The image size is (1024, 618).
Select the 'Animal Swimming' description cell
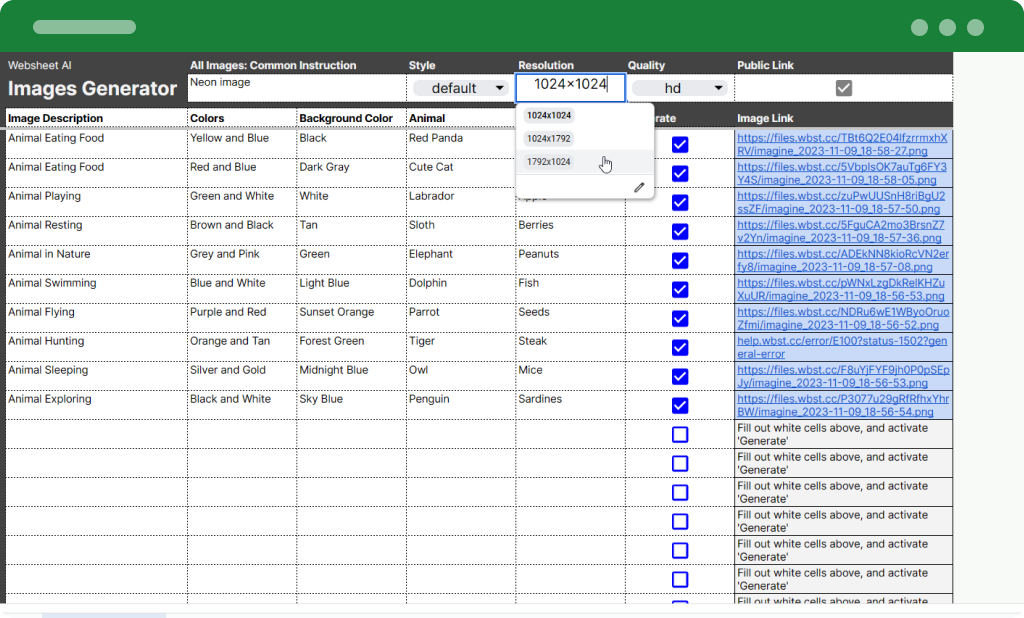[97, 289]
